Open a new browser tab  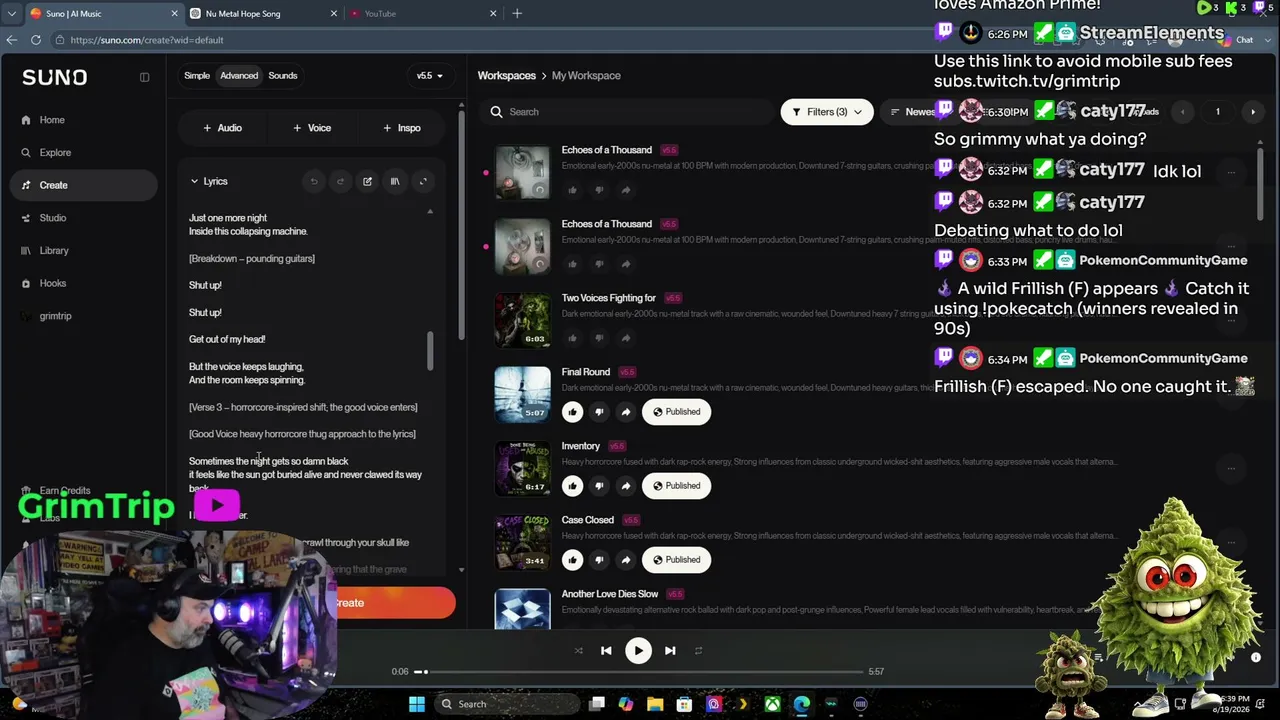point(517,14)
